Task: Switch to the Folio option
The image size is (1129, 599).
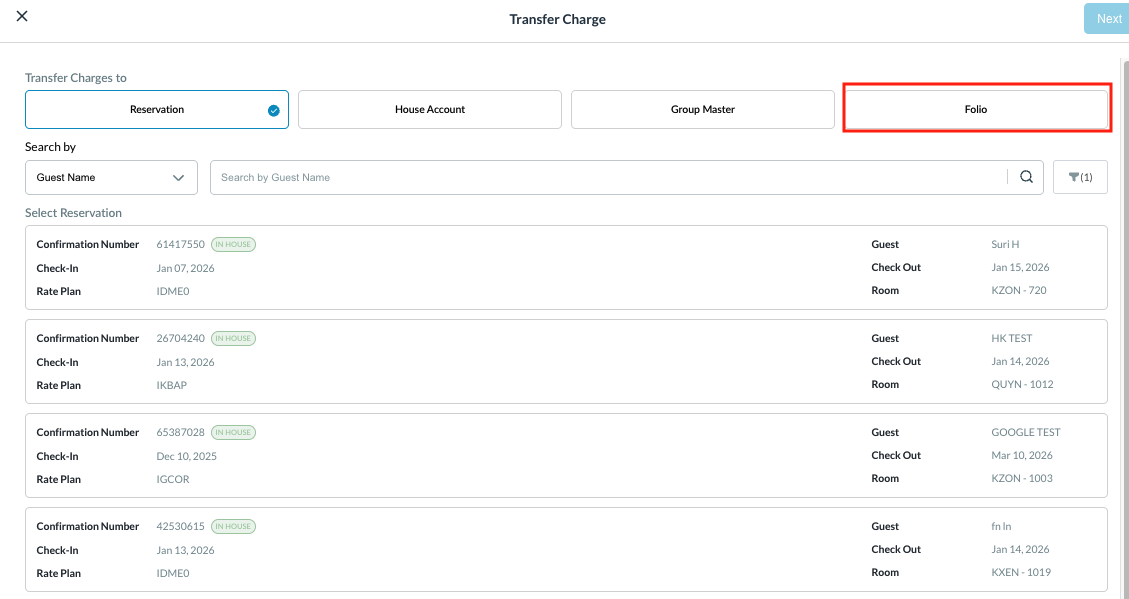Action: click(975, 110)
